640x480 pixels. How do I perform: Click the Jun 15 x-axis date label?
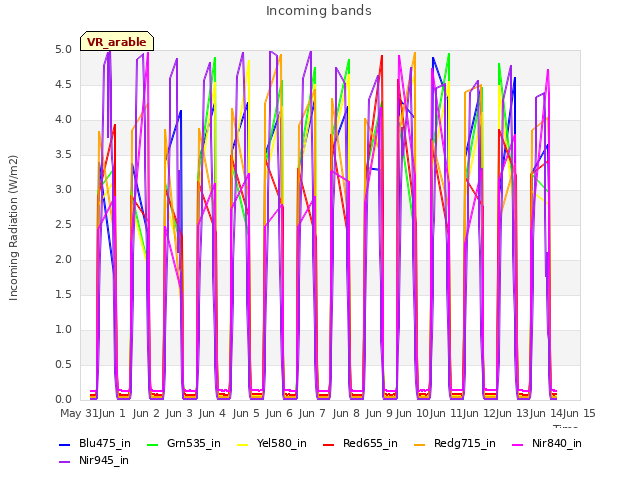tap(579, 413)
